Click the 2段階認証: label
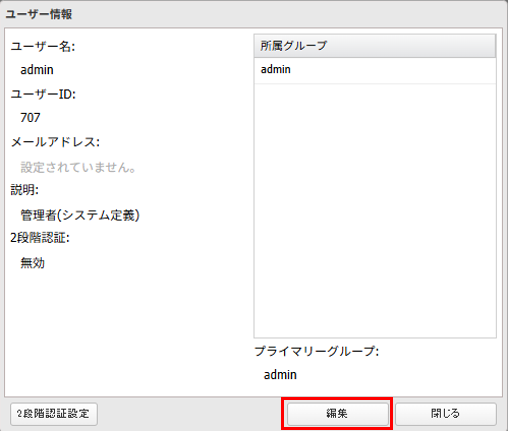This screenshot has width=508, height=431. point(40,238)
